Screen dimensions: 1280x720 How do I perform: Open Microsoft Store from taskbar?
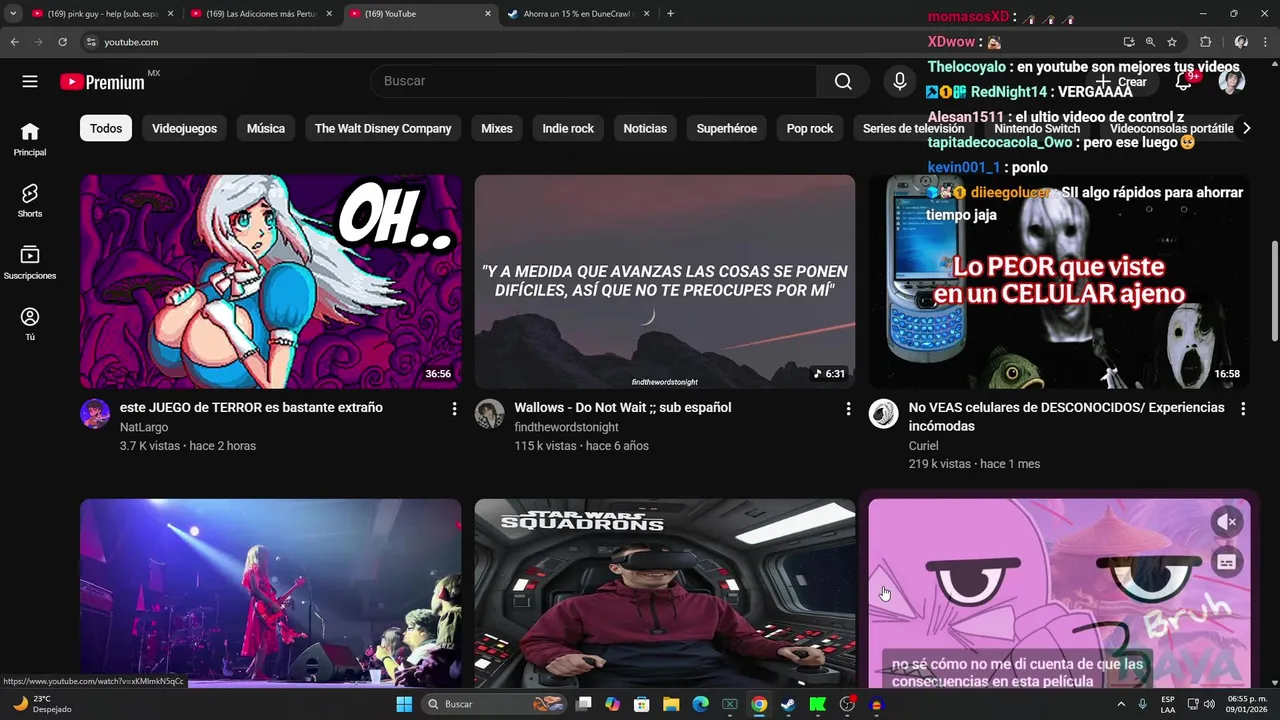tap(642, 704)
